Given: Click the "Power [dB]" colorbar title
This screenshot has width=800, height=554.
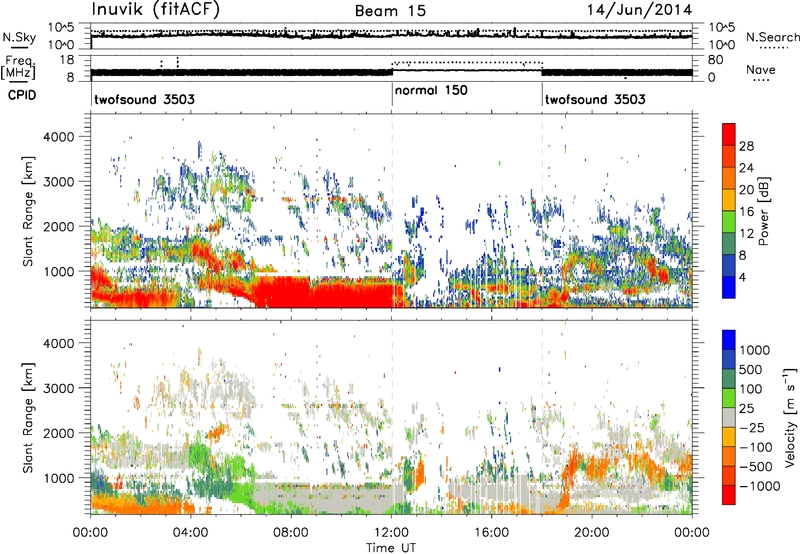Looking at the screenshot, I should pos(763,211).
